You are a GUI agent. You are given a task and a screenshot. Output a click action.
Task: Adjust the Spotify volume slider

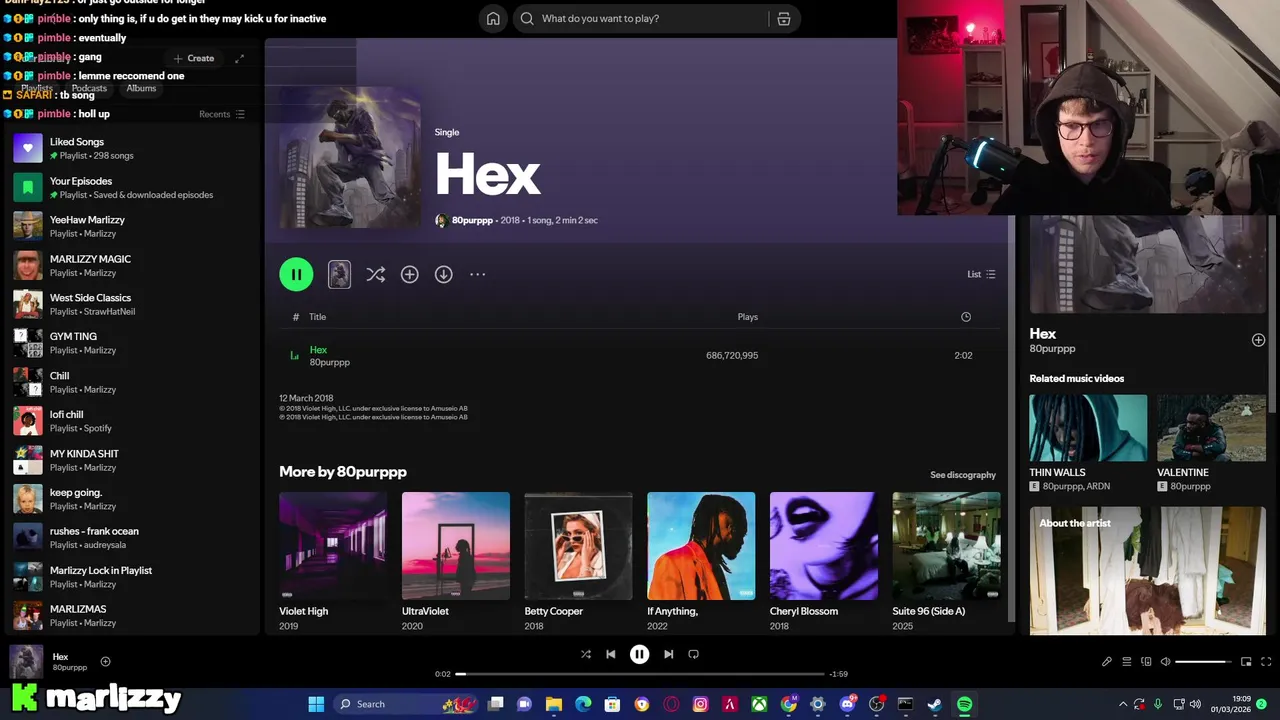click(1204, 661)
